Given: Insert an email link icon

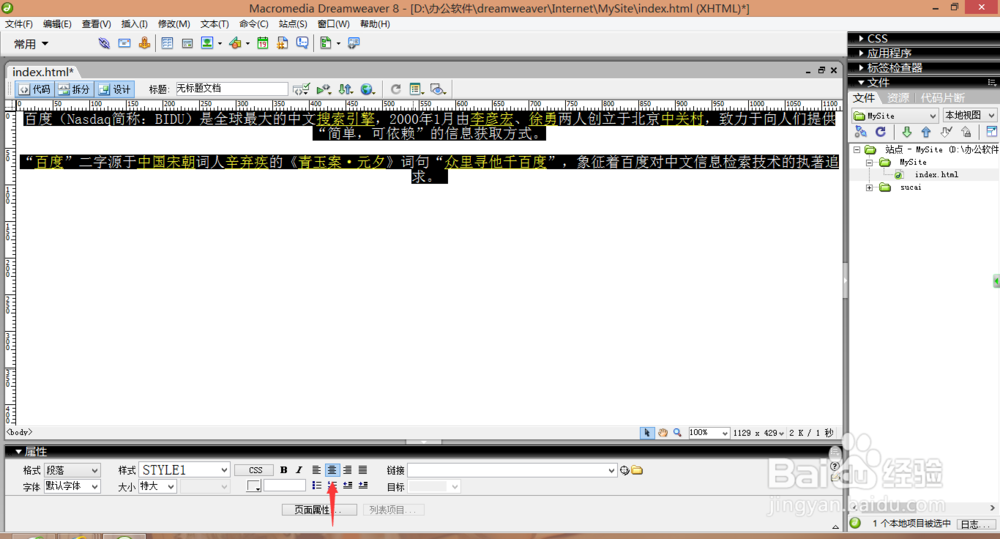Looking at the screenshot, I should (124, 43).
